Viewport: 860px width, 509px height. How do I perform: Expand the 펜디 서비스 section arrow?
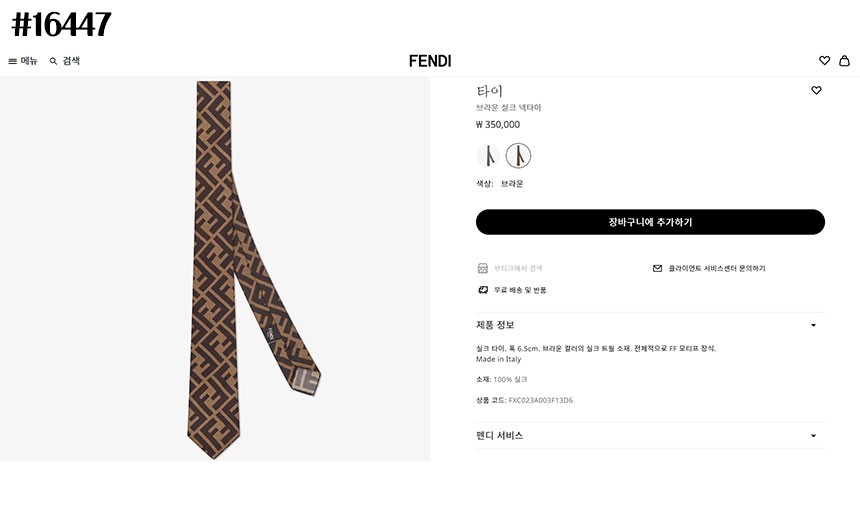(813, 436)
